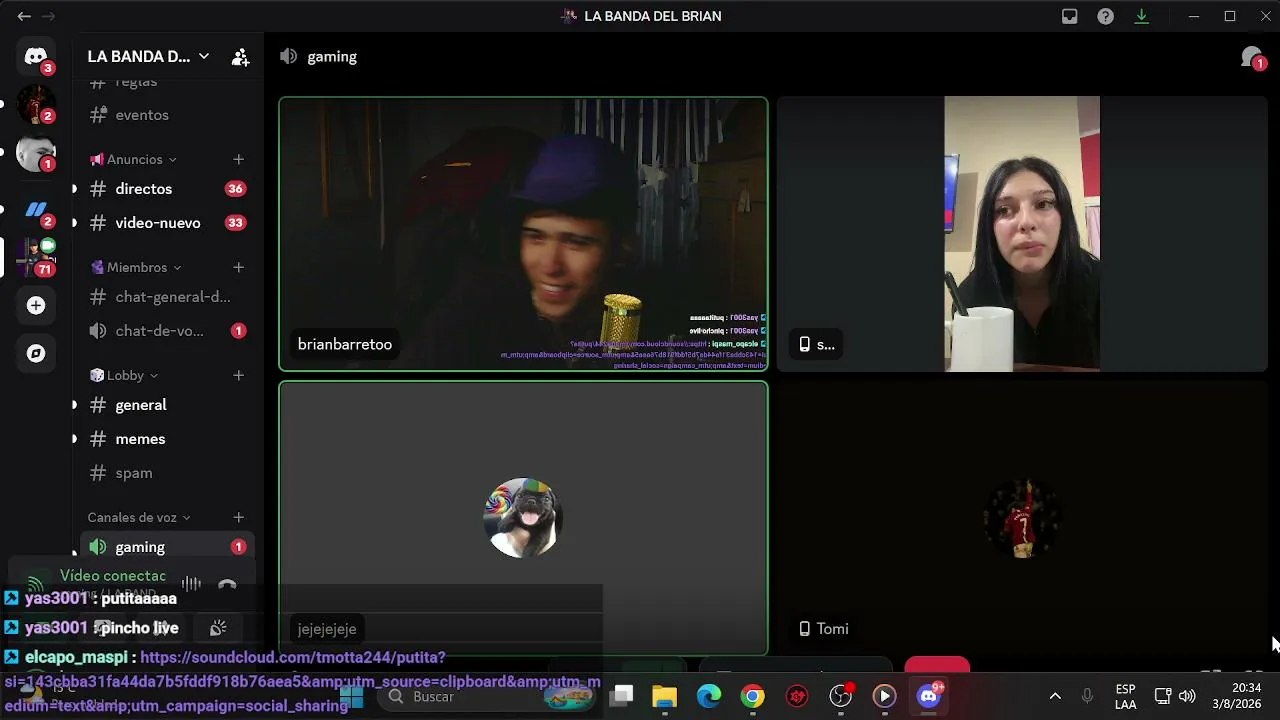Screen dimensions: 1280x720
Task: Select the server icon showing badge 71
Action: click(36, 257)
